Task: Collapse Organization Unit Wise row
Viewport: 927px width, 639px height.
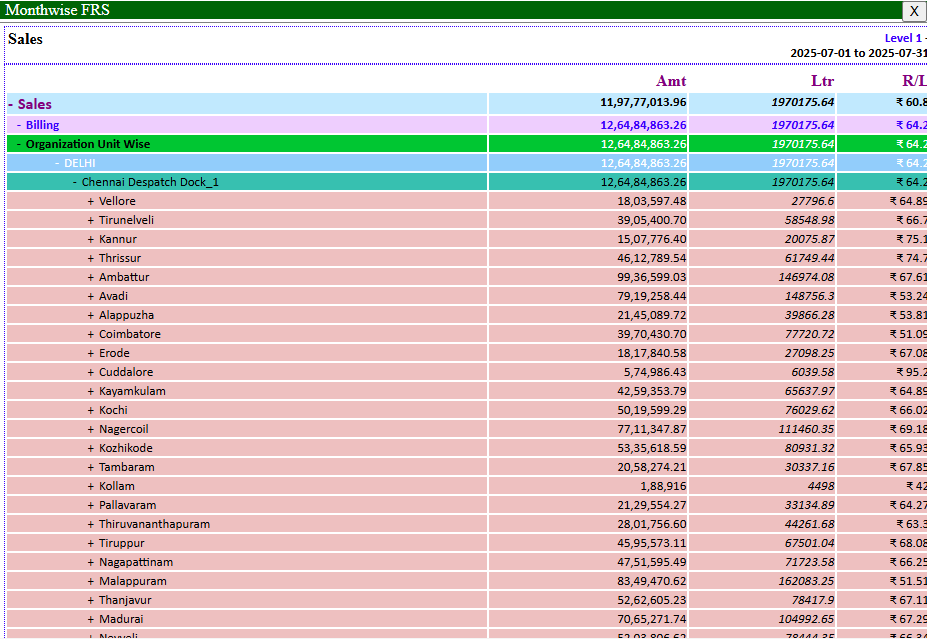Action: (18, 144)
